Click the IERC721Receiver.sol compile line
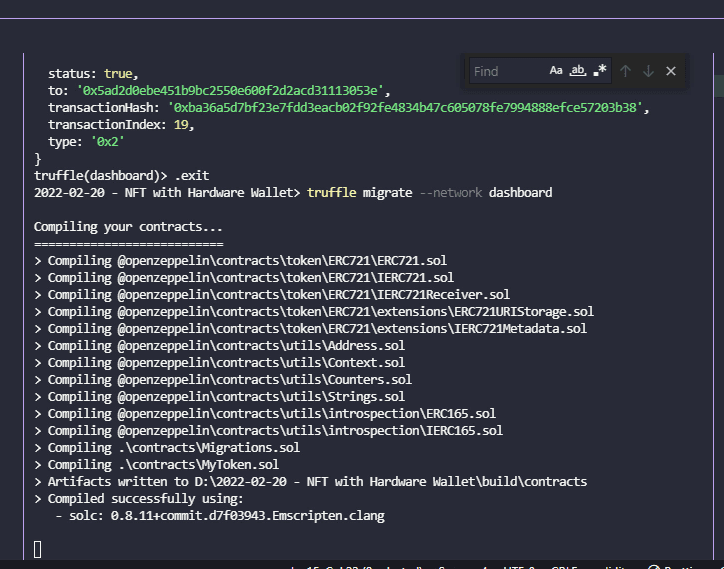Screen dimensions: 724x569 pyautogui.click(x=272, y=295)
